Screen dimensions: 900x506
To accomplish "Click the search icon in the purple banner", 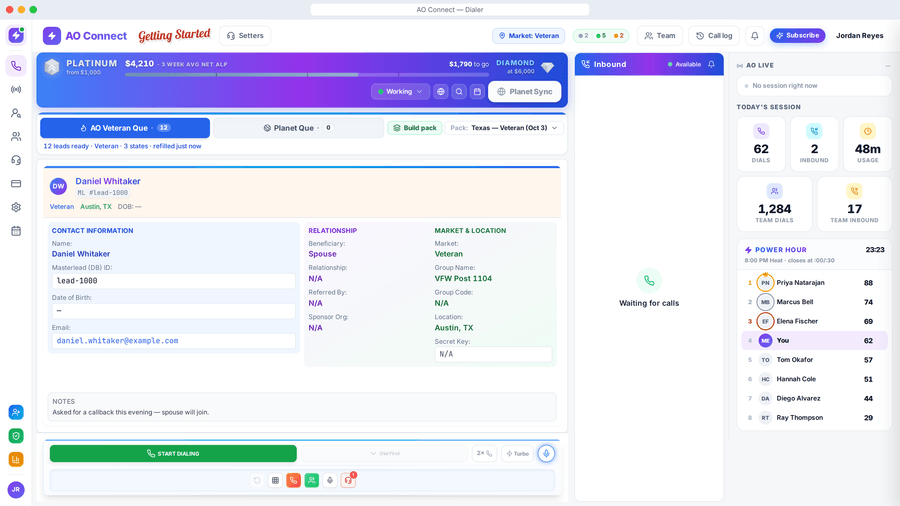I will pos(459,91).
